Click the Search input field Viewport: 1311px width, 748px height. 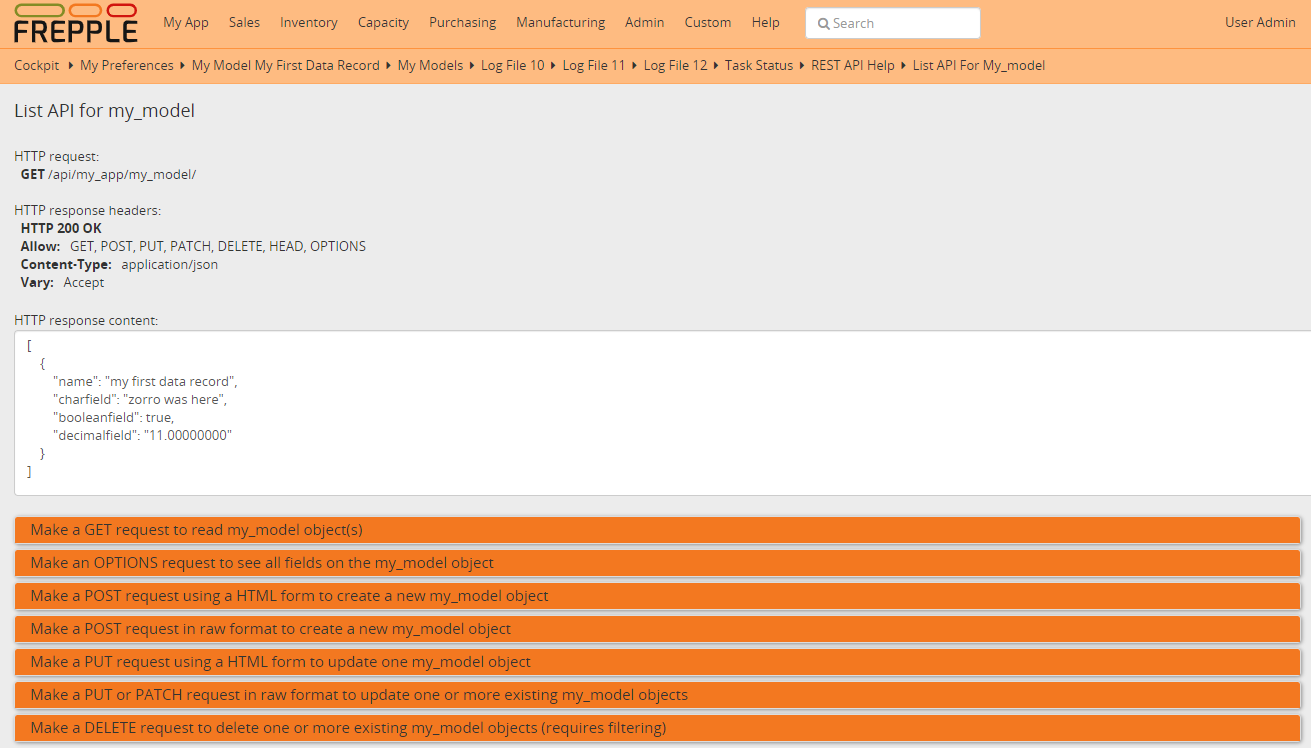pyautogui.click(x=892, y=23)
